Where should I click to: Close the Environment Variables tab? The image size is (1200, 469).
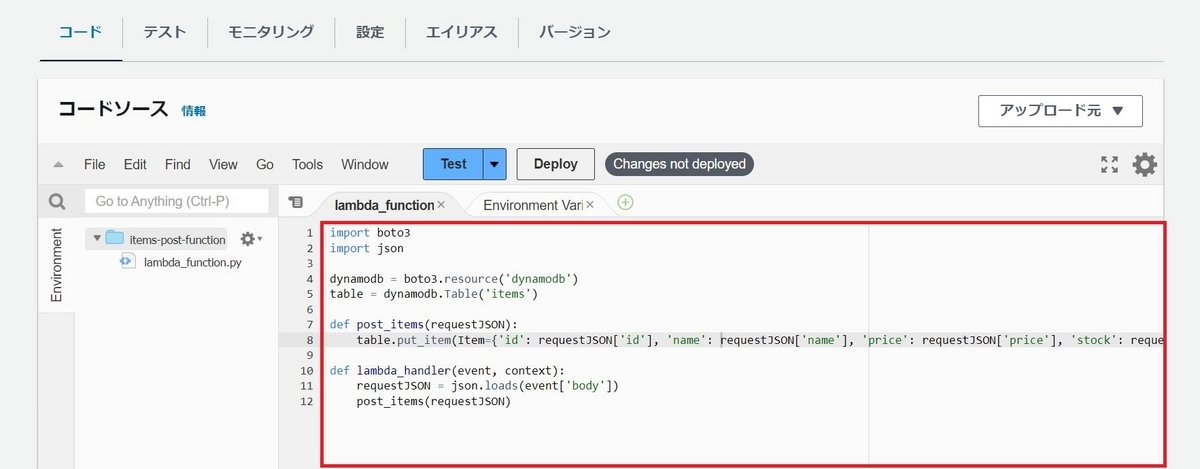click(590, 205)
